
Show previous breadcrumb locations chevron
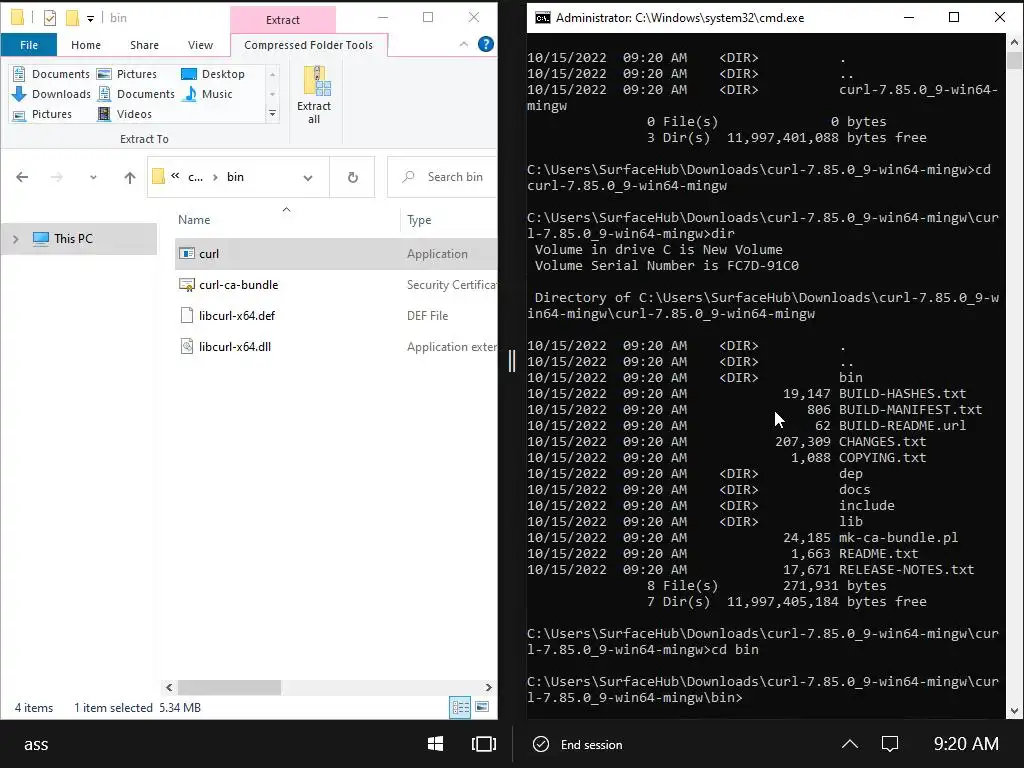coord(175,176)
